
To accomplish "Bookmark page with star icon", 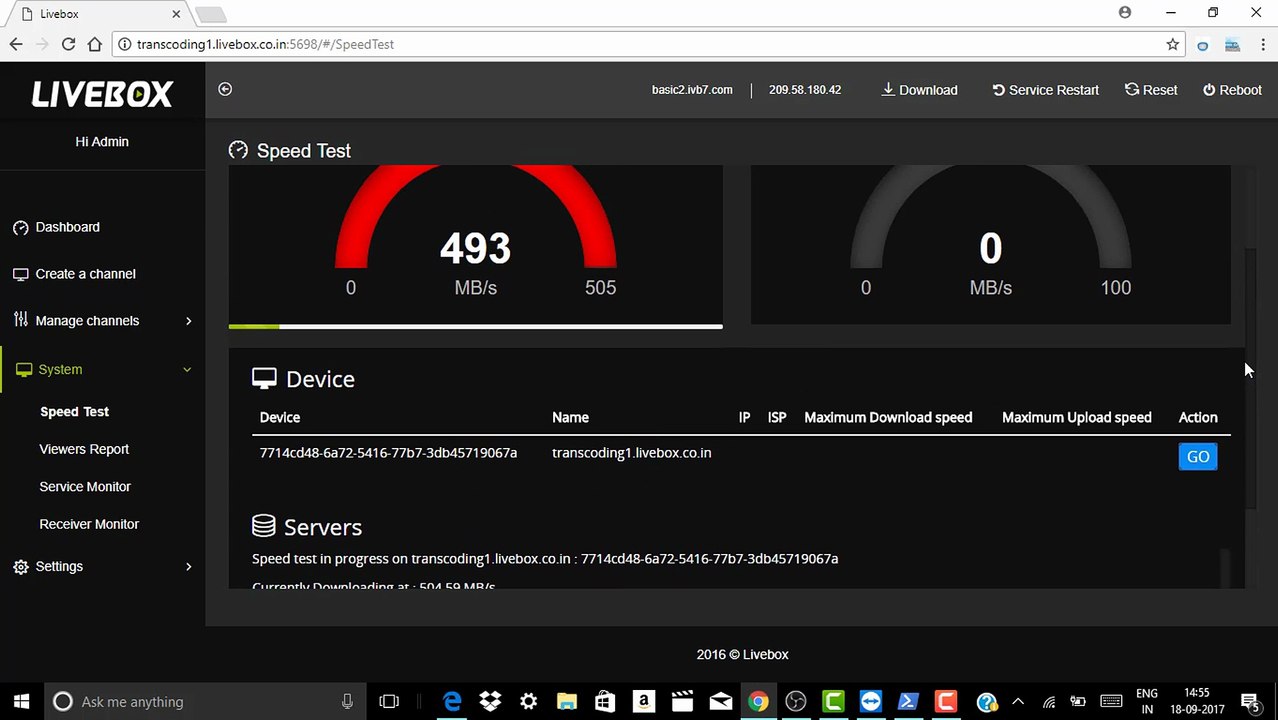I will coord(1172,44).
